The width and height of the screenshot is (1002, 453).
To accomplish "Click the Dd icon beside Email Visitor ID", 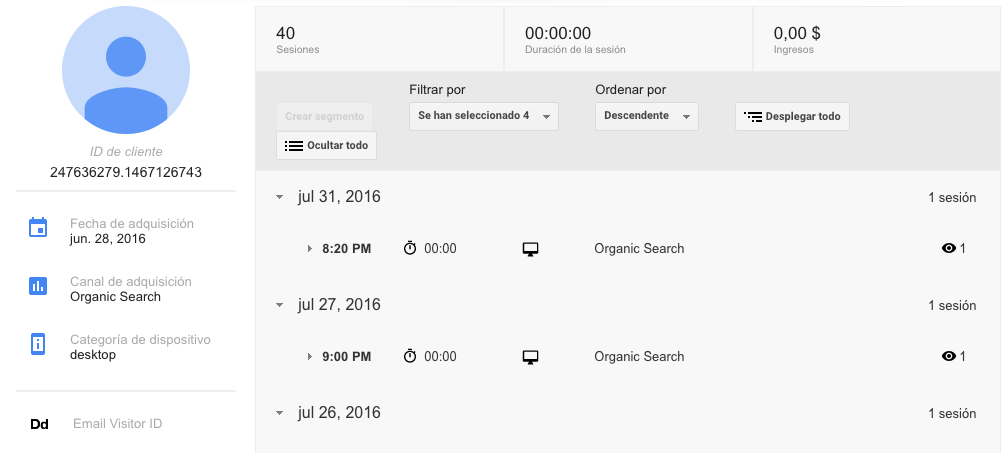I will pyautogui.click(x=40, y=424).
